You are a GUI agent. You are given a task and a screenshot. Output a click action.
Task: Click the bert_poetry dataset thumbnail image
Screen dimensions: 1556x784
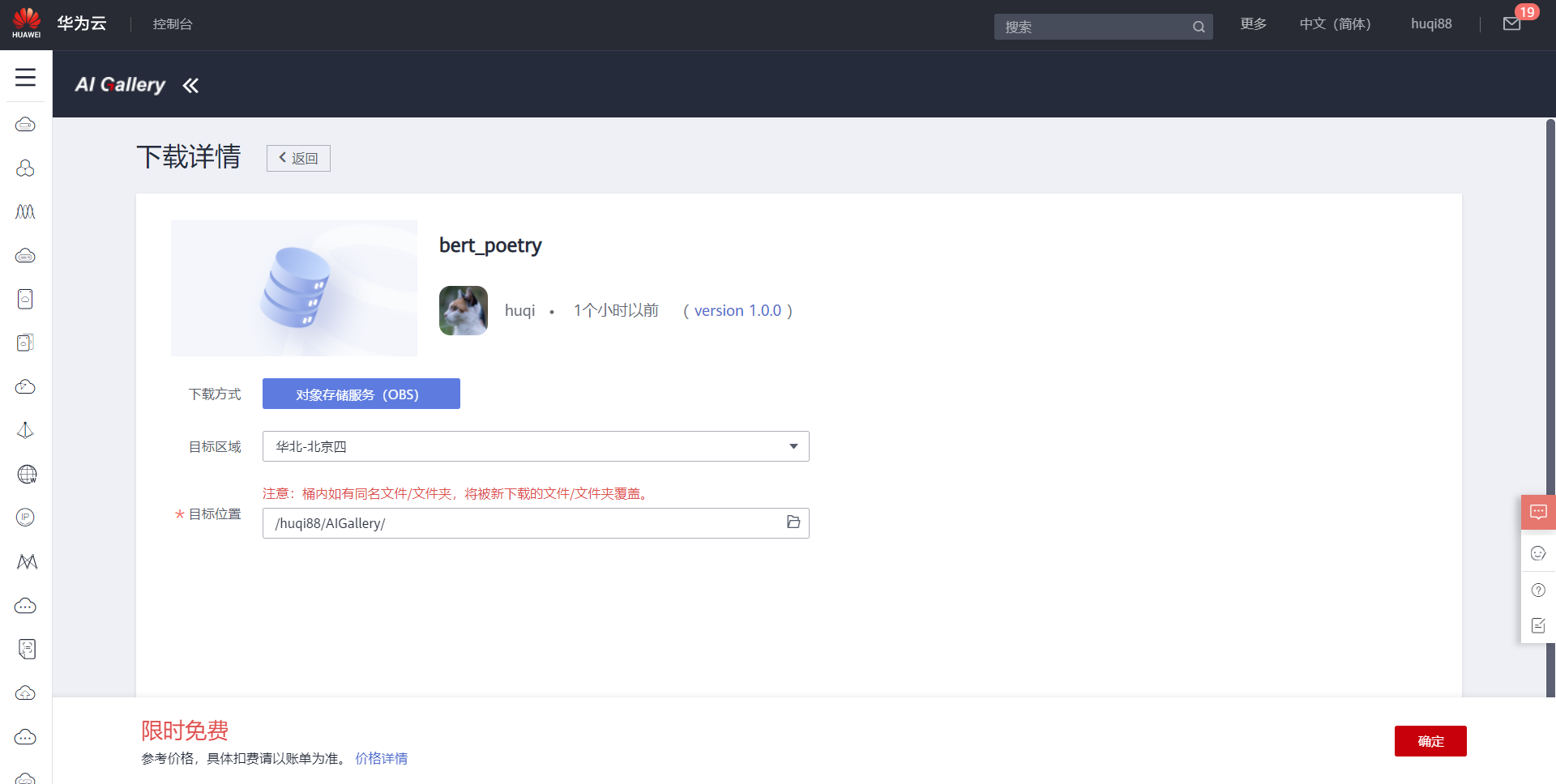pos(294,288)
